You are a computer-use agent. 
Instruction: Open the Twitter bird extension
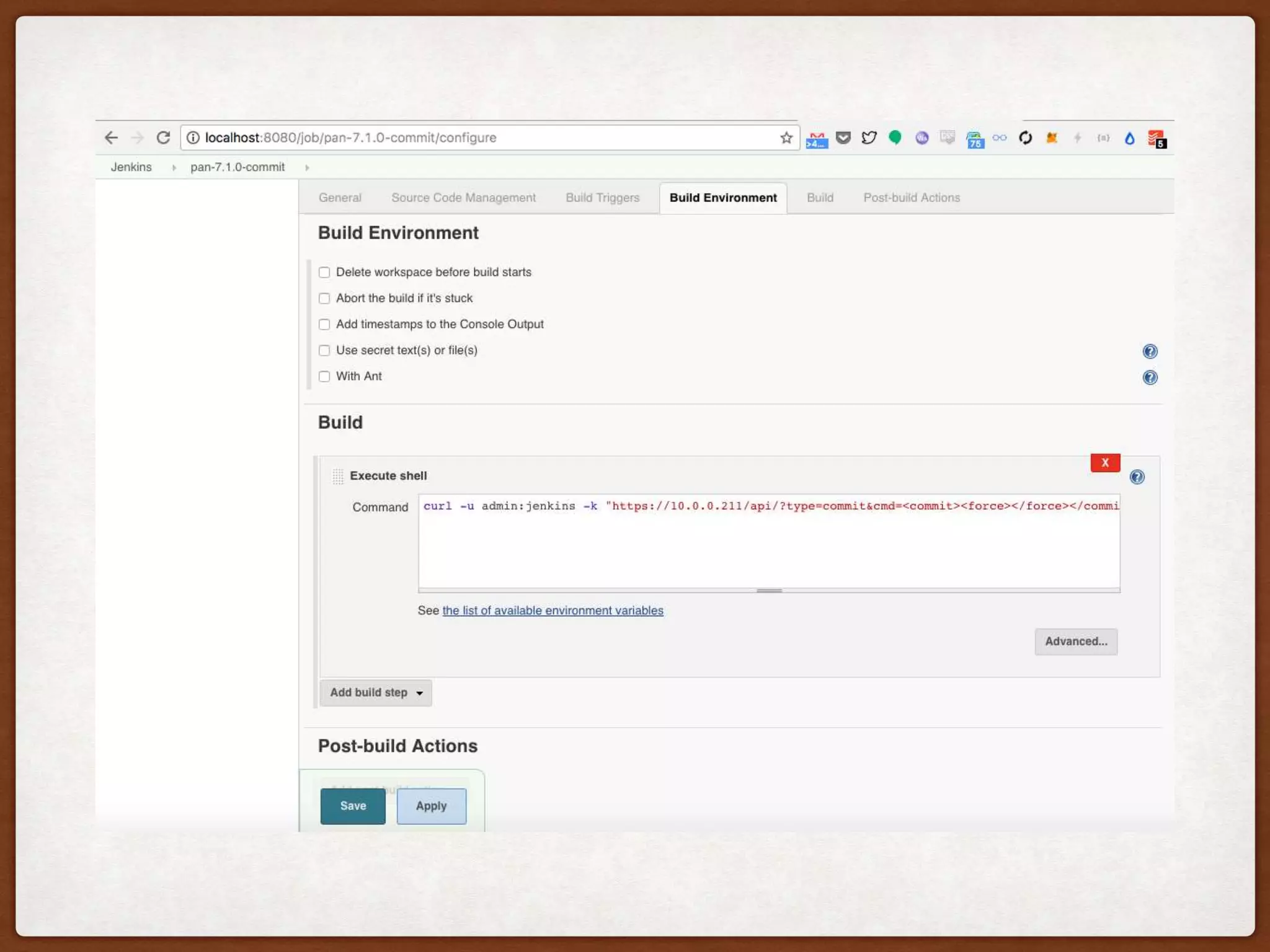[869, 138]
